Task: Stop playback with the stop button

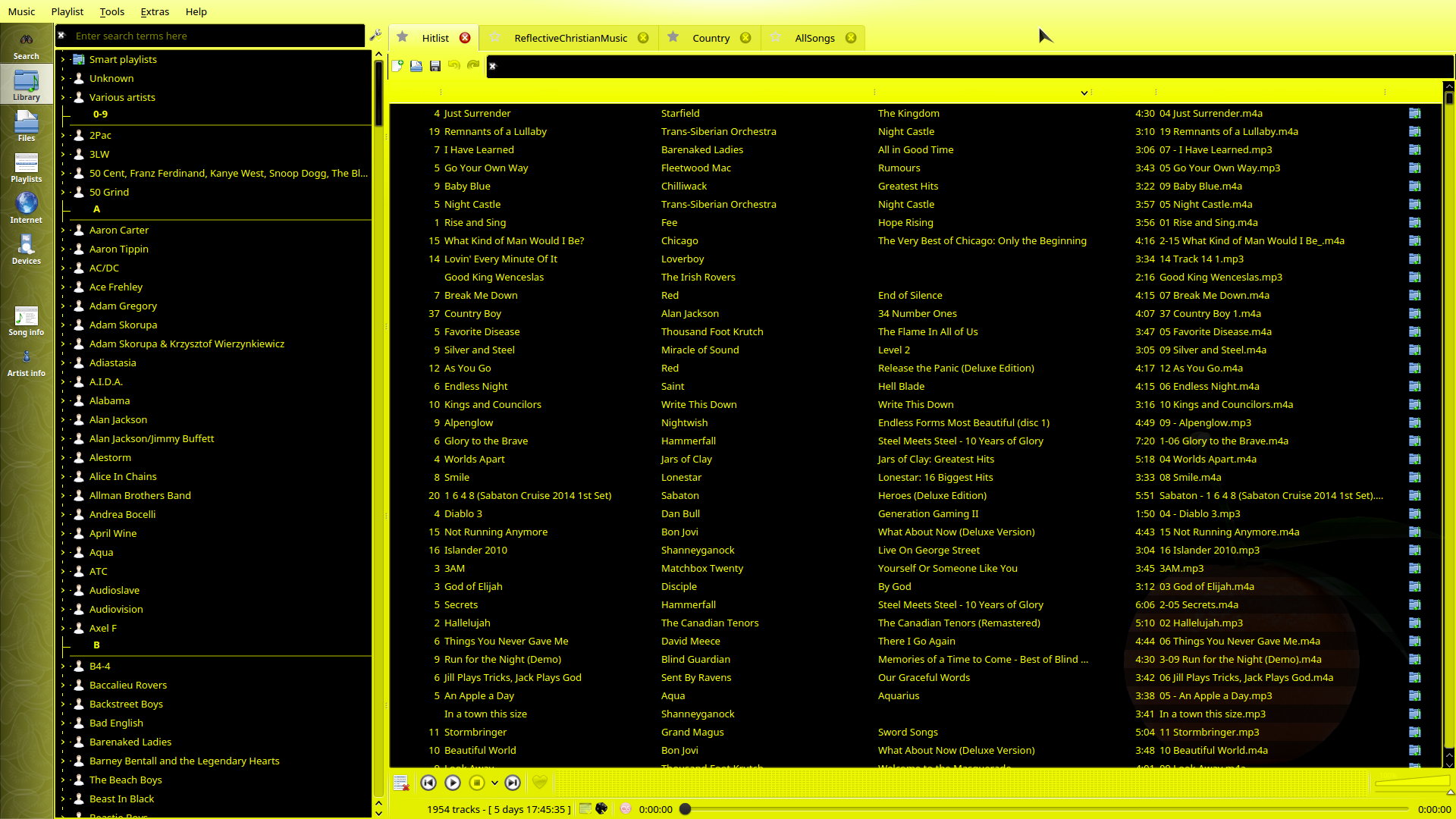Action: [x=477, y=783]
